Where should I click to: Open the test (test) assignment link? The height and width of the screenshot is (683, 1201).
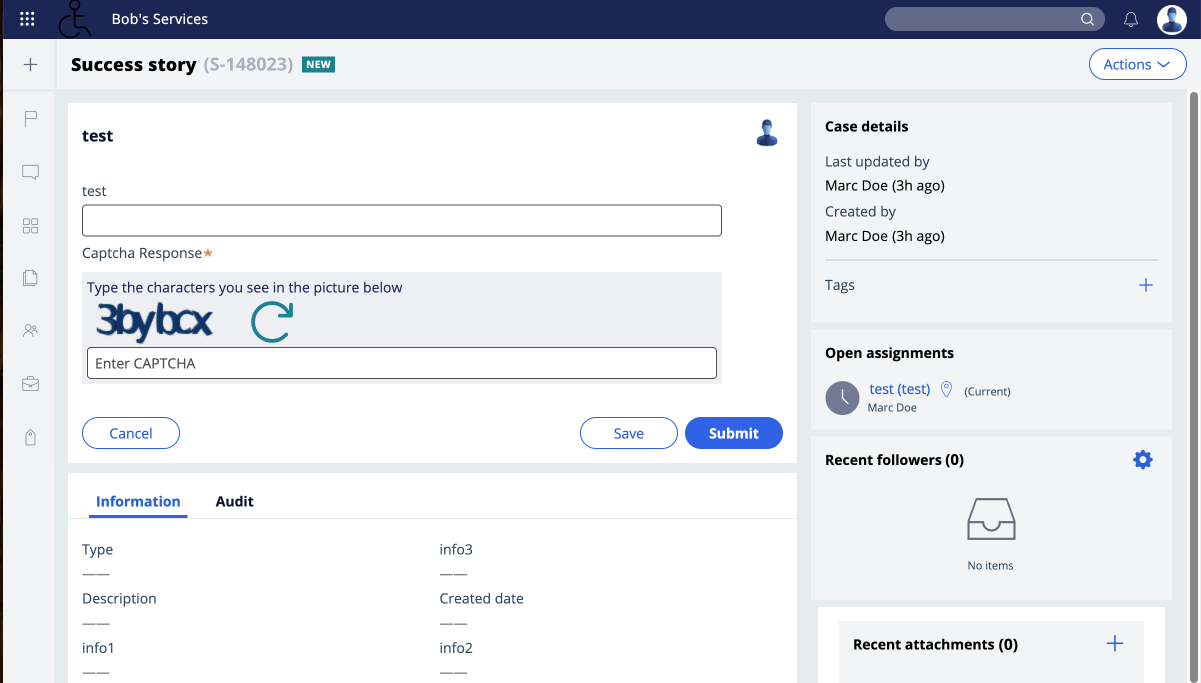[899, 389]
